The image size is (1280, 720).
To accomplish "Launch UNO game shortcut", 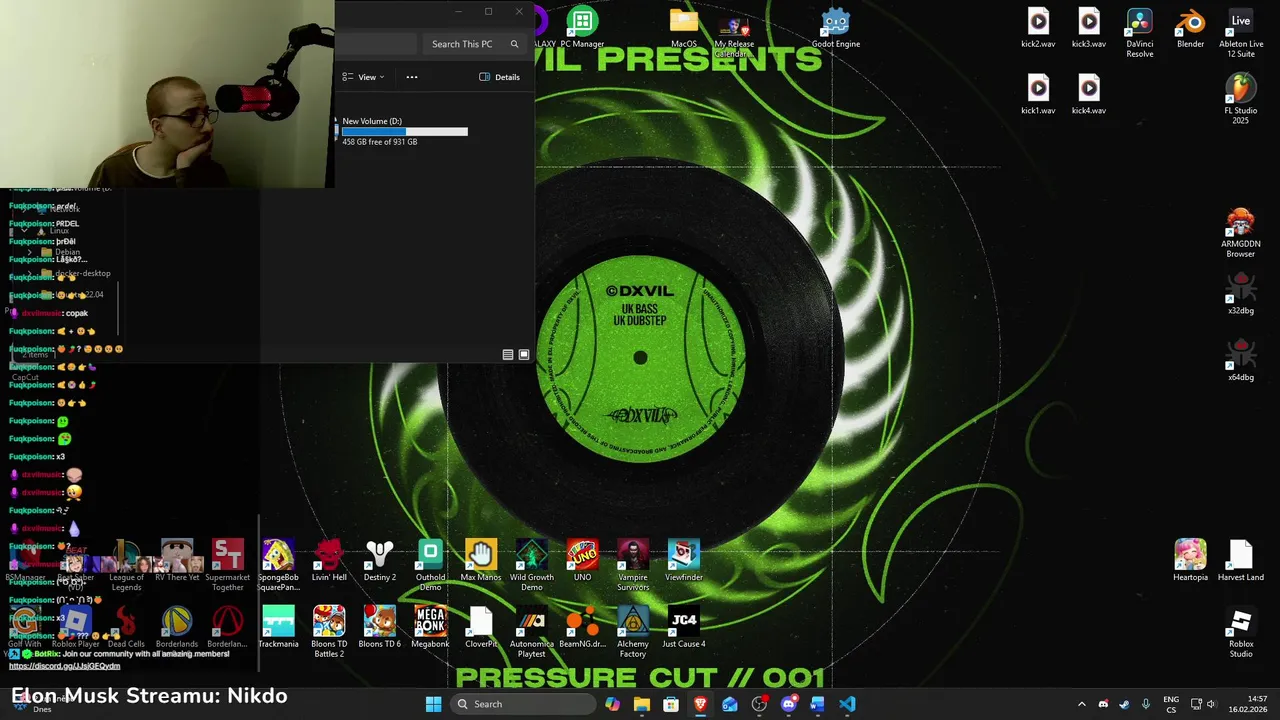I will pos(582,561).
